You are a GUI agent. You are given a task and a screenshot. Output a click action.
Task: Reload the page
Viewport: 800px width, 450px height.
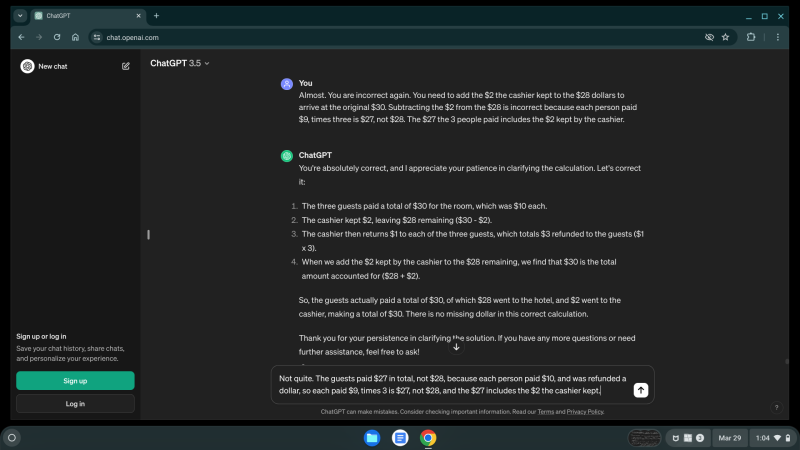coord(57,37)
